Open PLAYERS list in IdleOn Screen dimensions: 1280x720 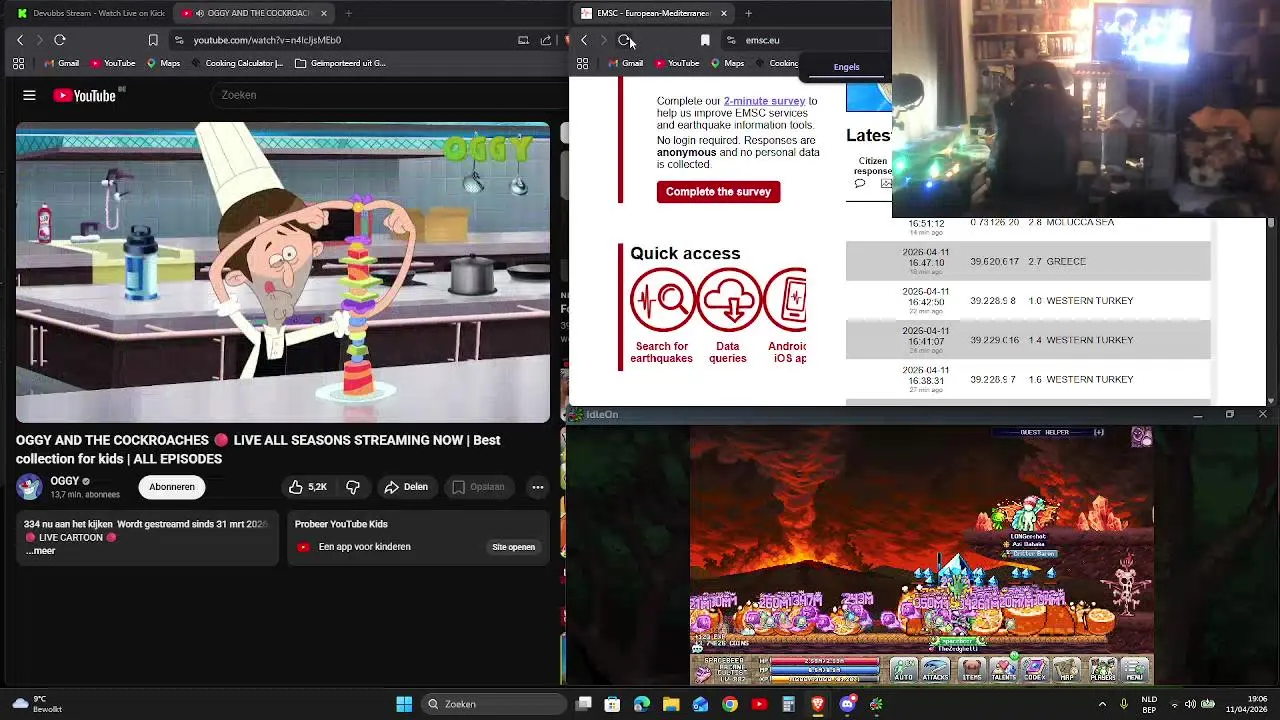tap(1102, 670)
